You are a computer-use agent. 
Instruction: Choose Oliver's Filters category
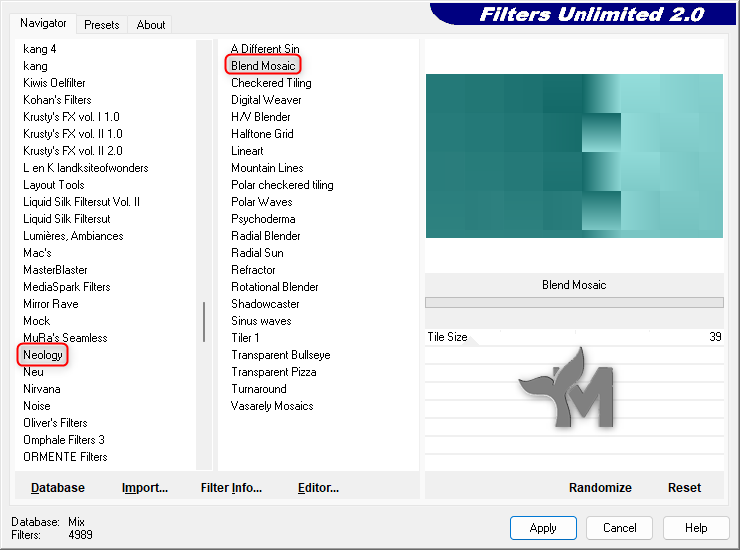click(55, 423)
